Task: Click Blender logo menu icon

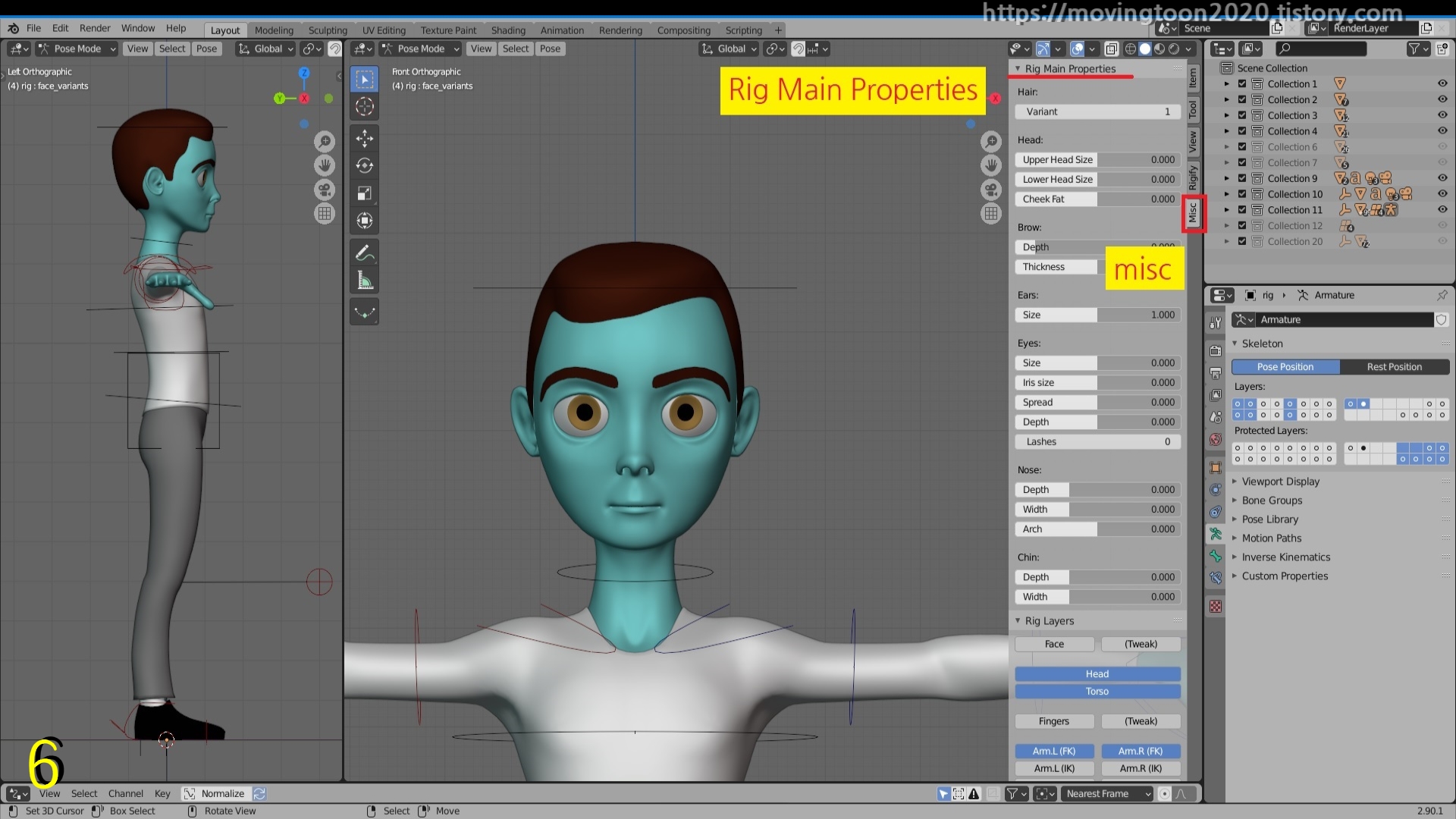Action: tap(13, 29)
